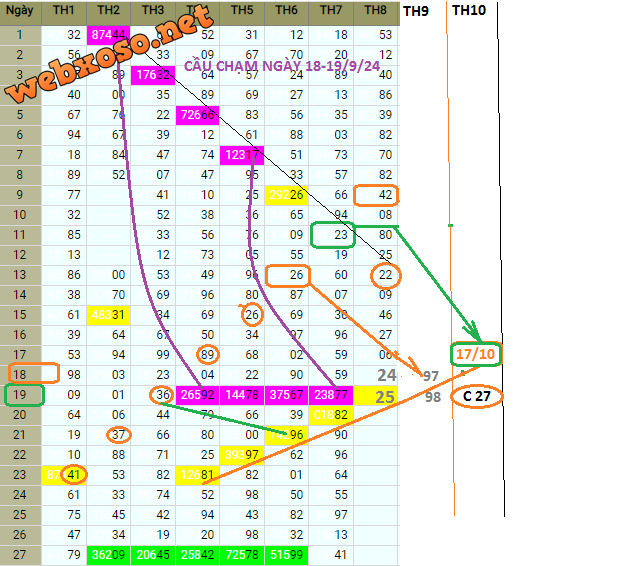Select the Ngày column header

(21, 10)
